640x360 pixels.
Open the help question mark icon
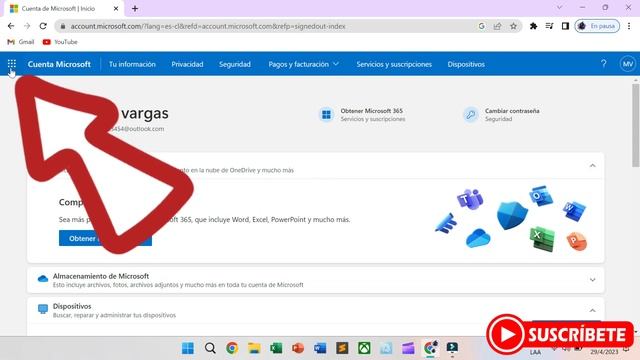[603, 64]
